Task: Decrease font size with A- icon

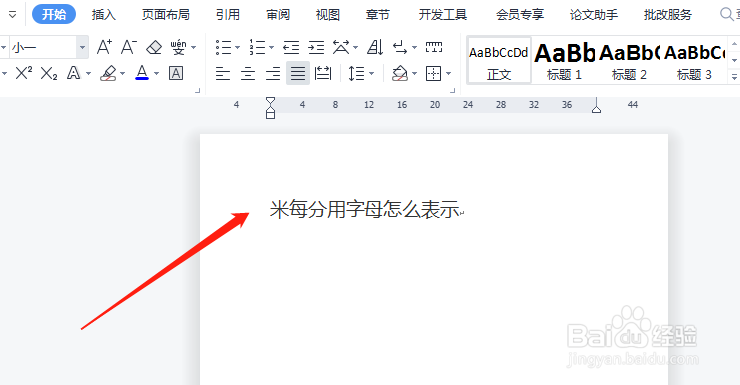Action: [128, 47]
